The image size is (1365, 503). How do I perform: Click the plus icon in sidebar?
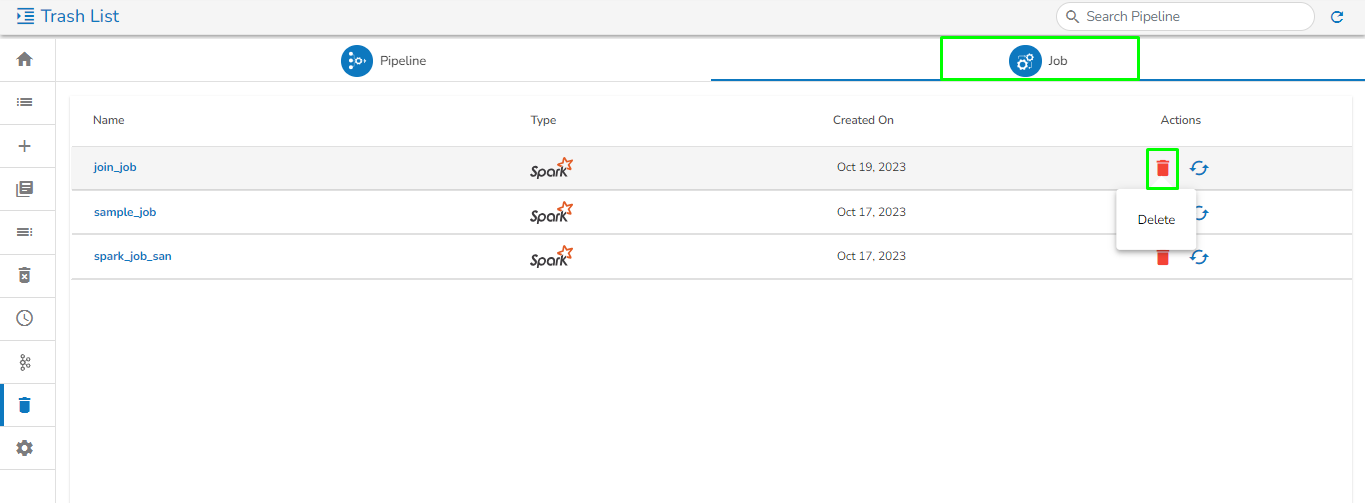(25, 146)
